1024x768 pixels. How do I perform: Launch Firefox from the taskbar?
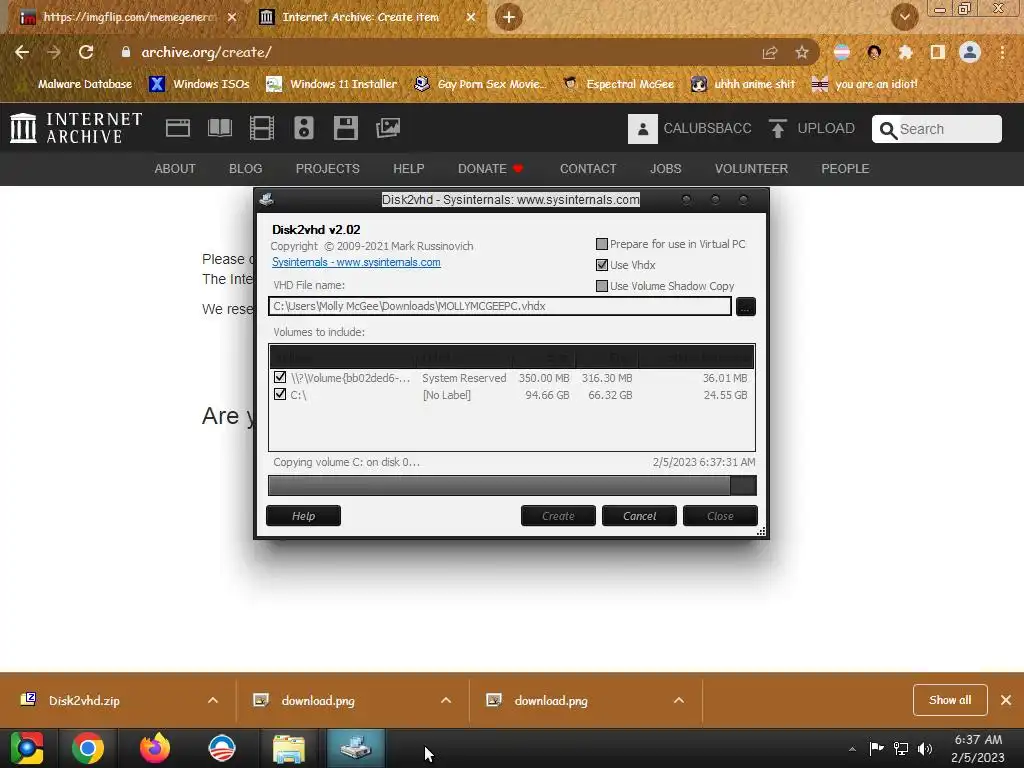155,748
